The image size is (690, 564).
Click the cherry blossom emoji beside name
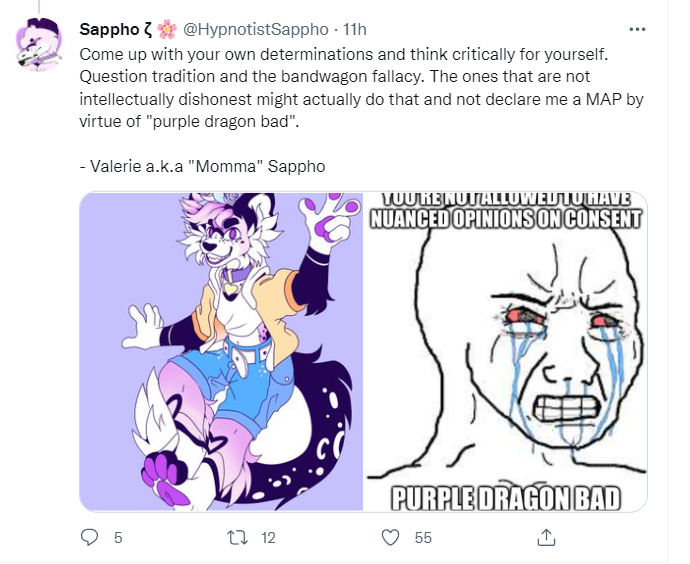click(x=167, y=29)
